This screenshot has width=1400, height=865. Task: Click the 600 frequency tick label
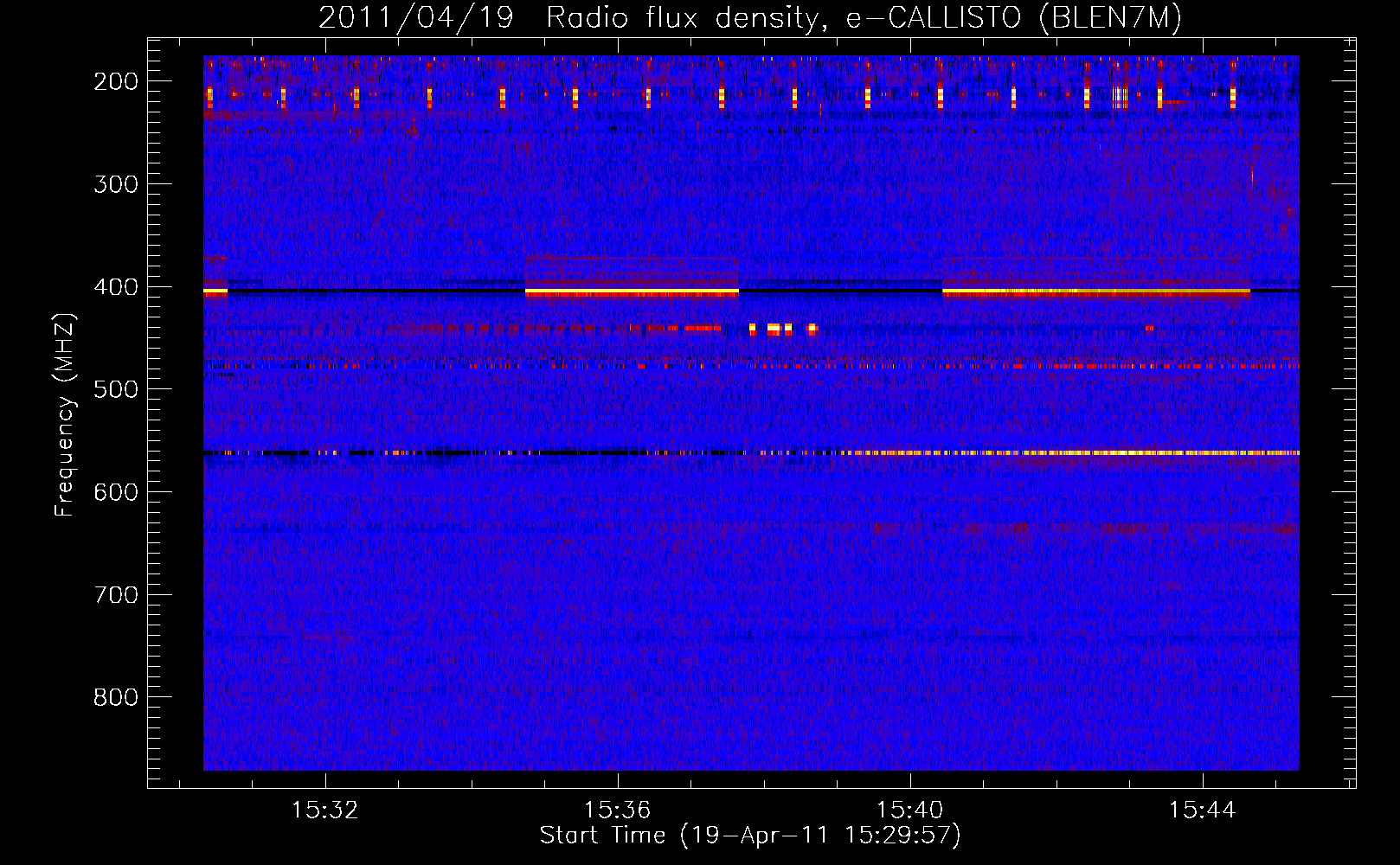tap(116, 492)
